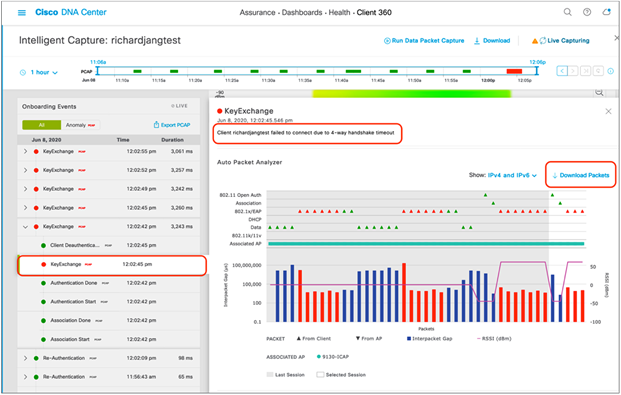
Task: Open the Show IPv4 and IPv6 dropdown
Action: click(512, 175)
